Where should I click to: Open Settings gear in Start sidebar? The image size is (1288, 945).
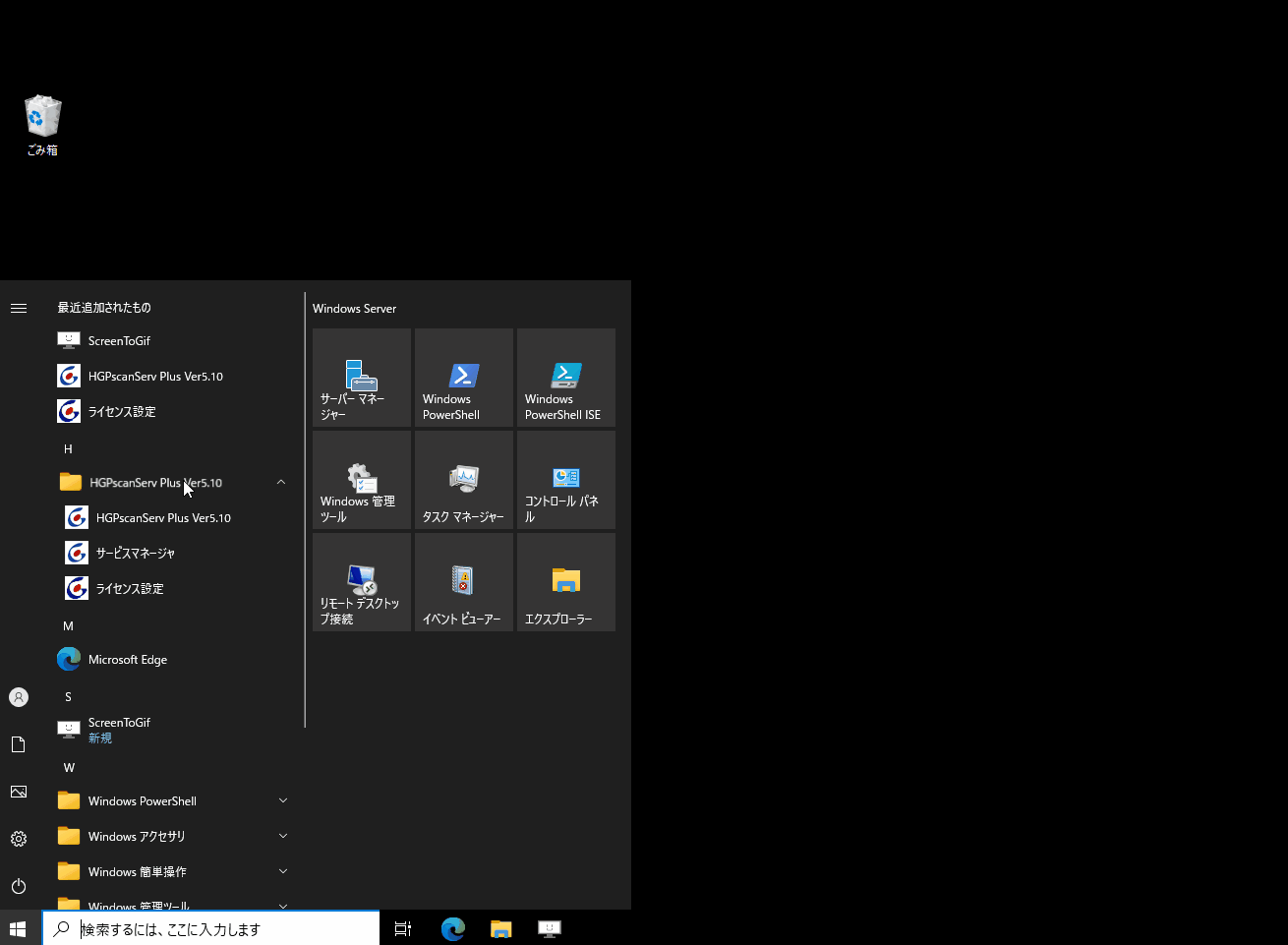point(19,839)
